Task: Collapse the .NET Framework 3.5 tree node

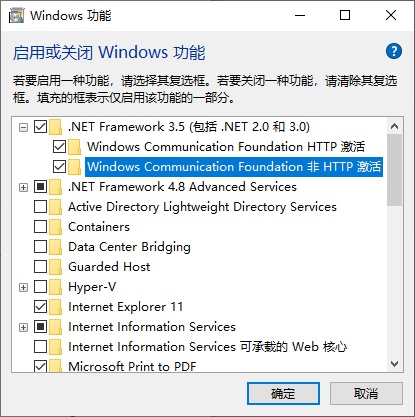Action: (x=23, y=127)
